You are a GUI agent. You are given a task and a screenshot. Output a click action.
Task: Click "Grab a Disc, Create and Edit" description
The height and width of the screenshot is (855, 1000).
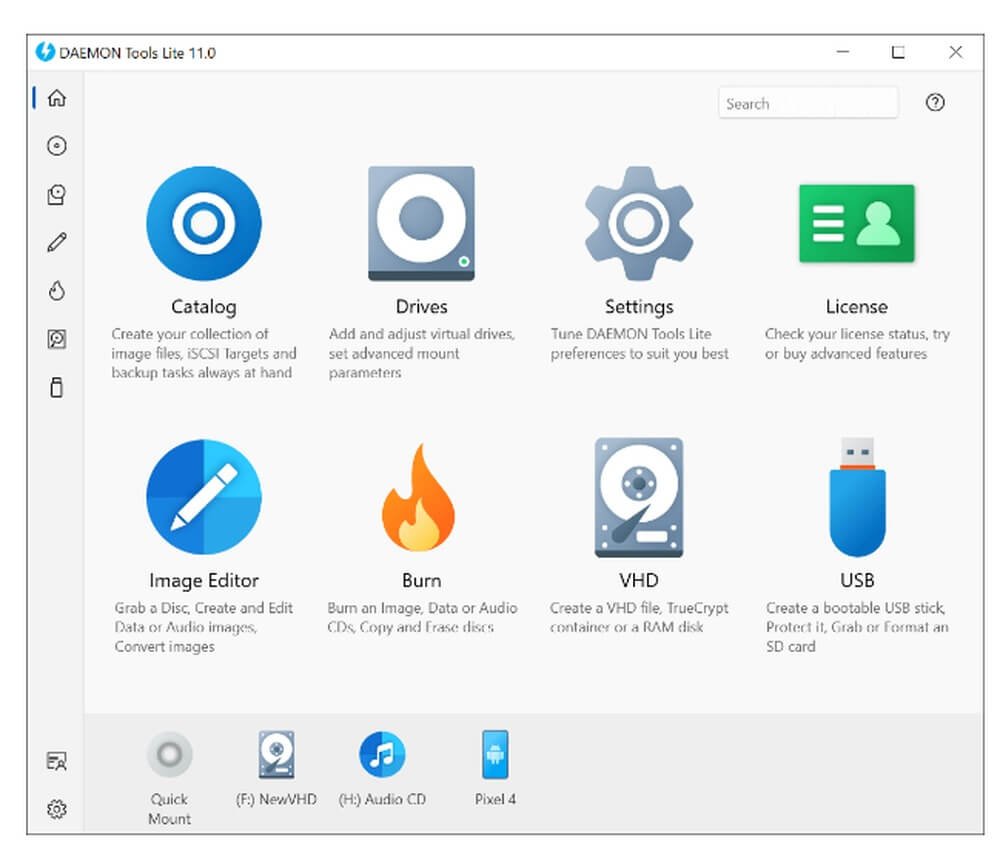point(203,627)
